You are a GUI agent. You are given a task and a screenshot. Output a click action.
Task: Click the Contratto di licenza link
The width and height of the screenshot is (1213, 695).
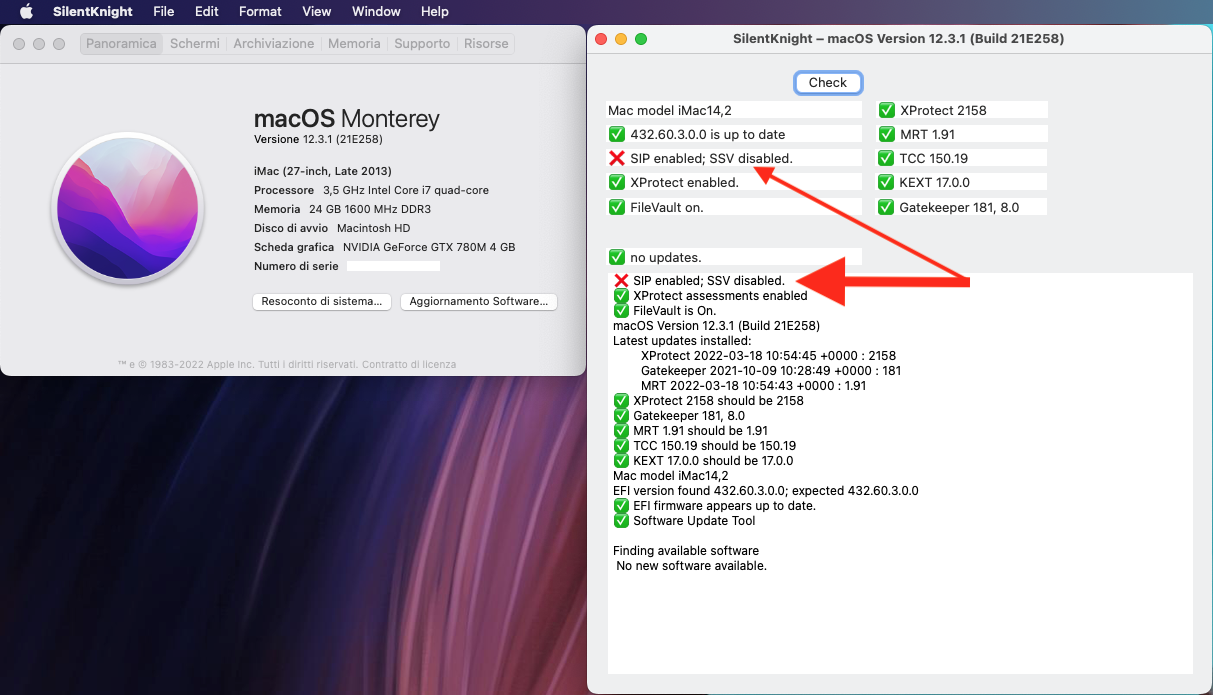(x=409, y=364)
